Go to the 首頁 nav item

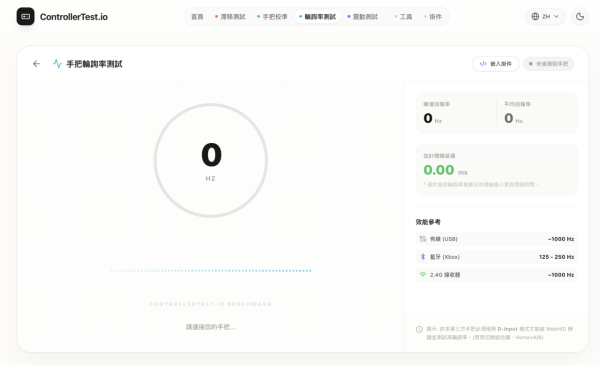197,17
